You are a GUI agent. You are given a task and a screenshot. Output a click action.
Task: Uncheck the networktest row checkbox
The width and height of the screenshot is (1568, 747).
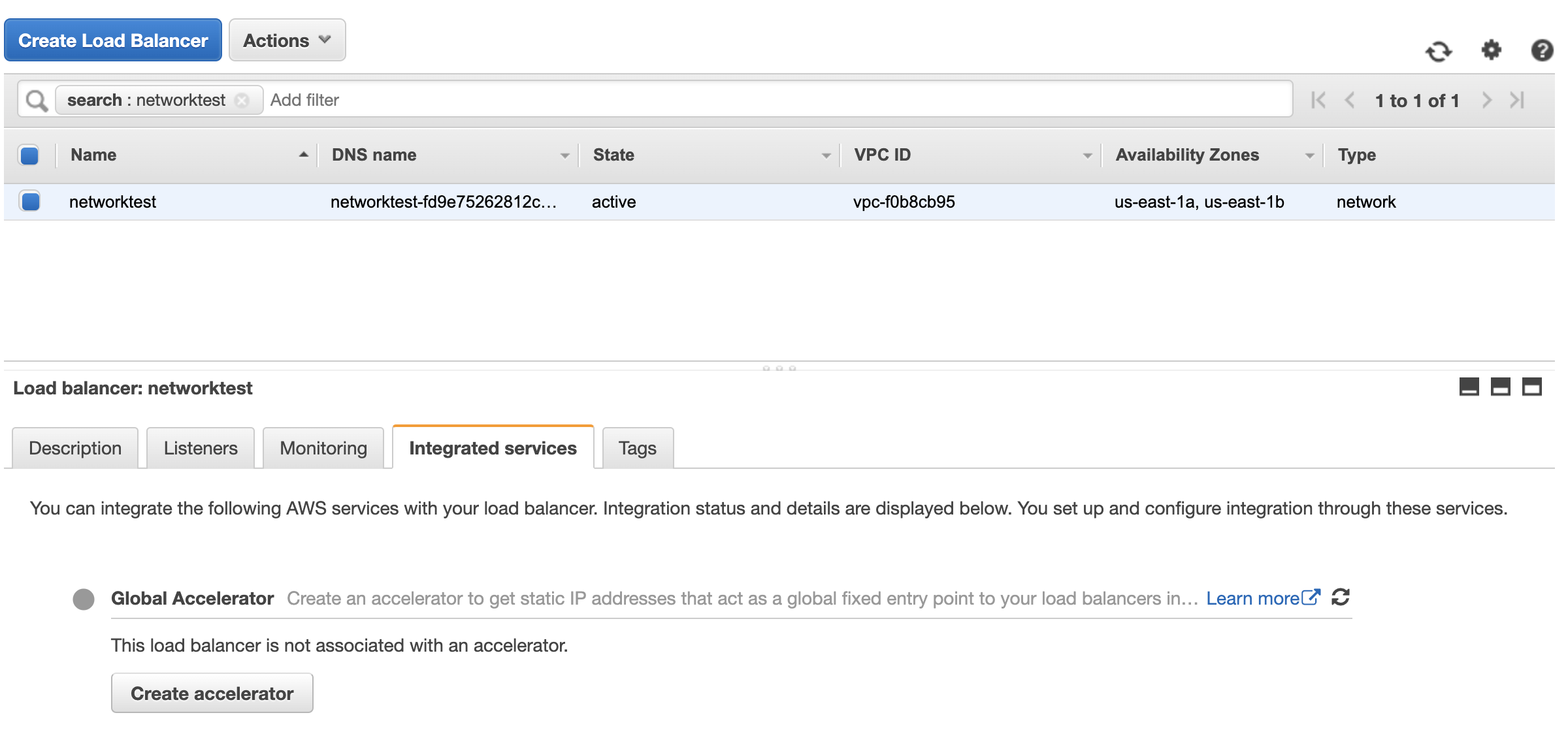tap(31, 201)
